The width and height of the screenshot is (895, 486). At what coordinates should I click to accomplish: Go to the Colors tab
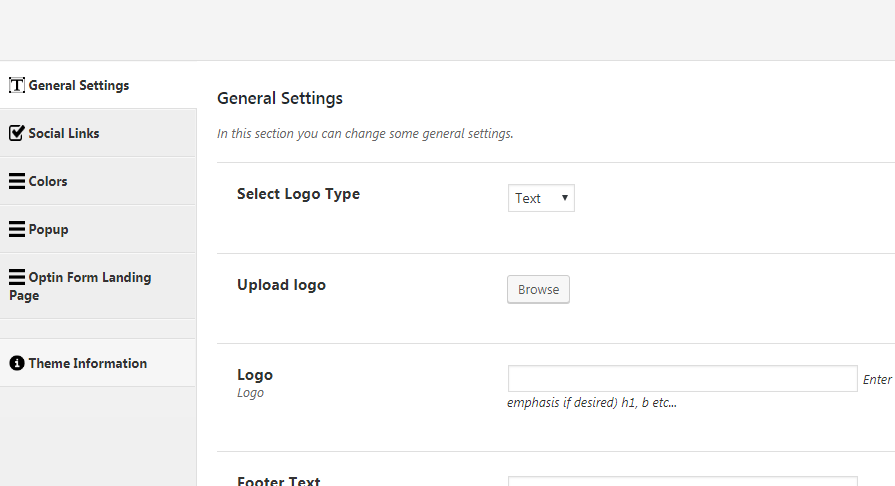click(48, 181)
